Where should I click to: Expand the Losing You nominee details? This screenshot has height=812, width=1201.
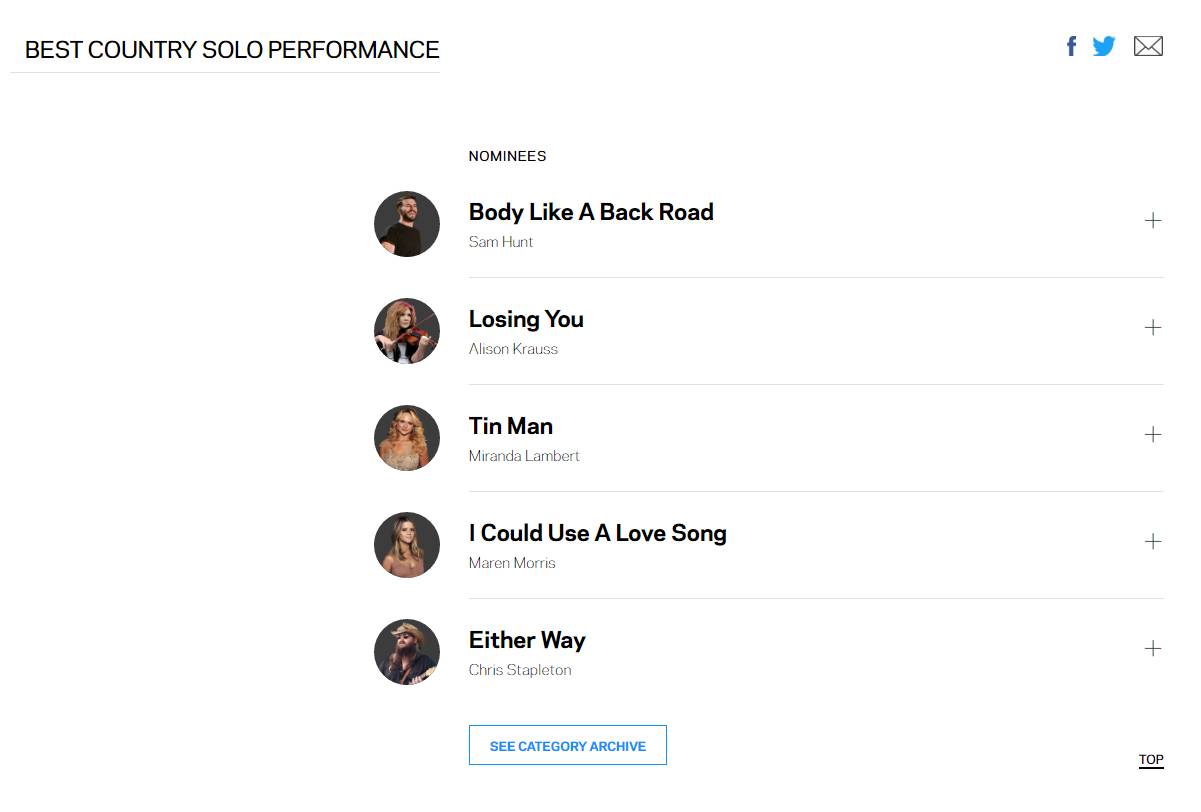coord(1152,328)
